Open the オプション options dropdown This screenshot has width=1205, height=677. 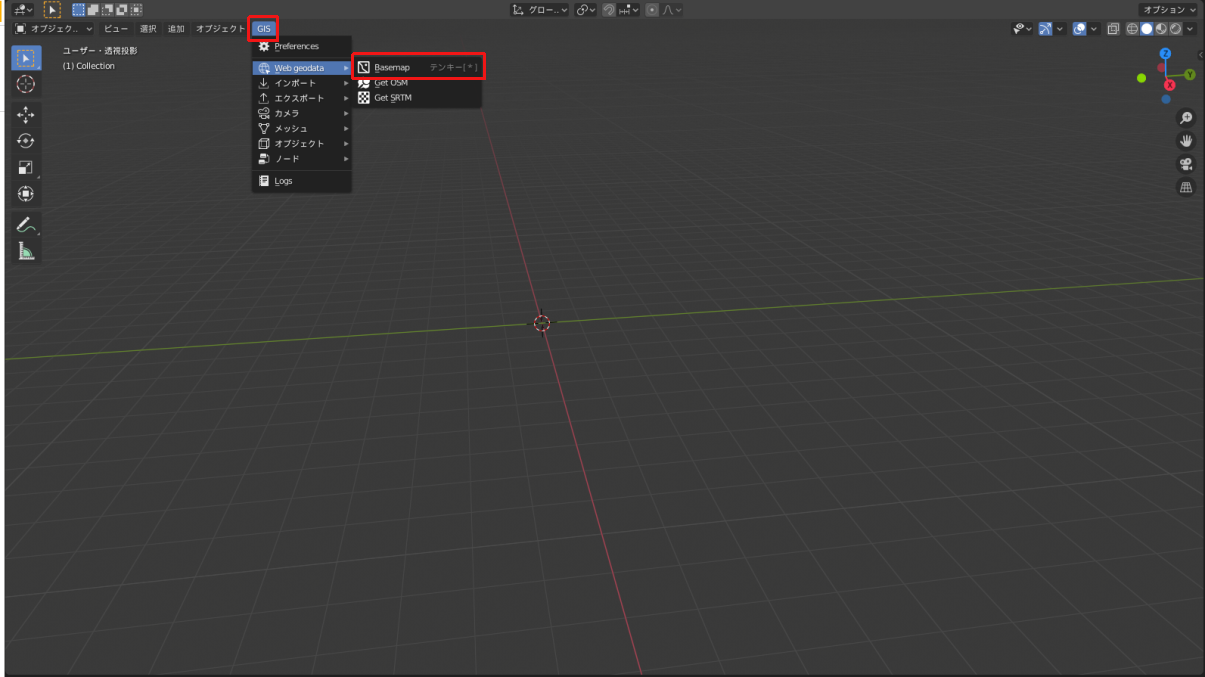[1168, 10]
